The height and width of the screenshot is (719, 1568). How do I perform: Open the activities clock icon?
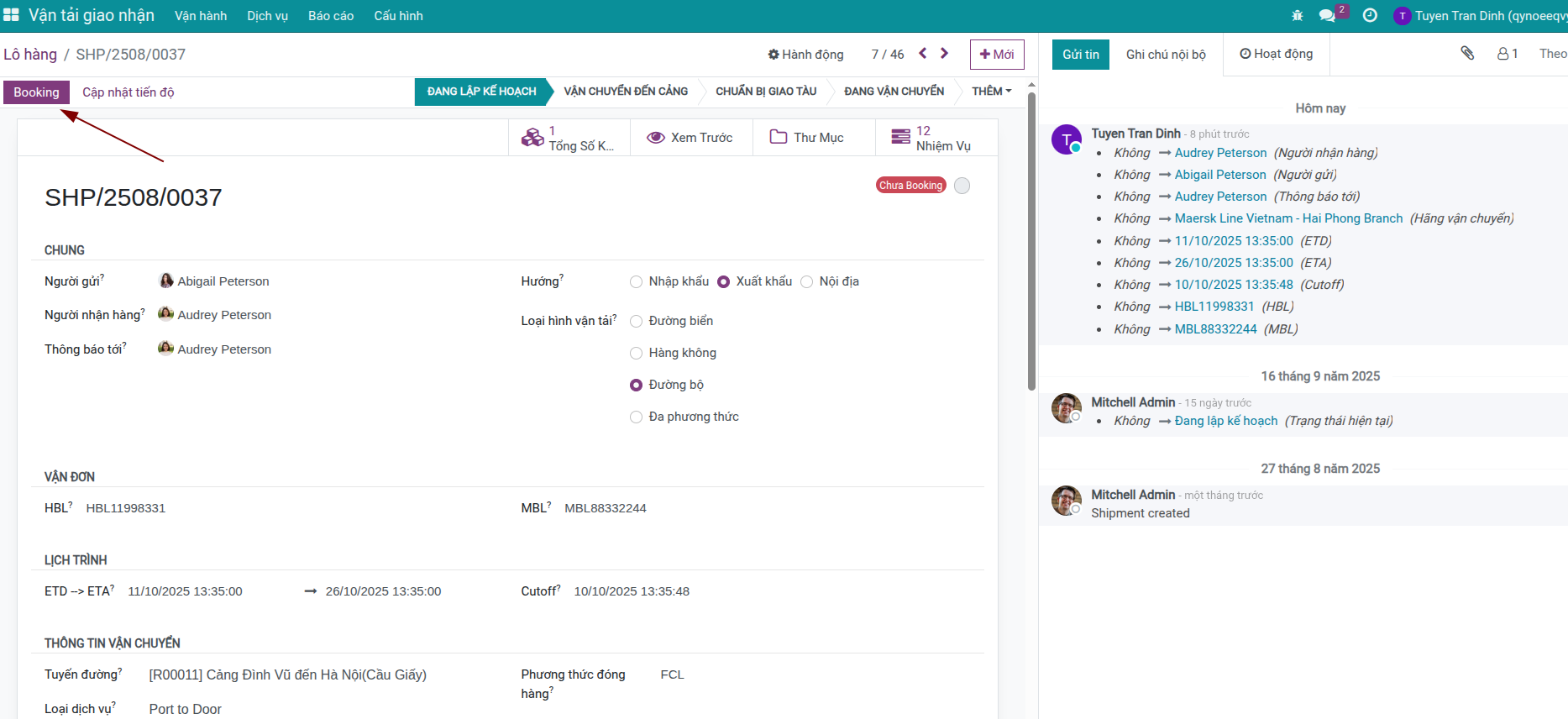tap(1370, 16)
